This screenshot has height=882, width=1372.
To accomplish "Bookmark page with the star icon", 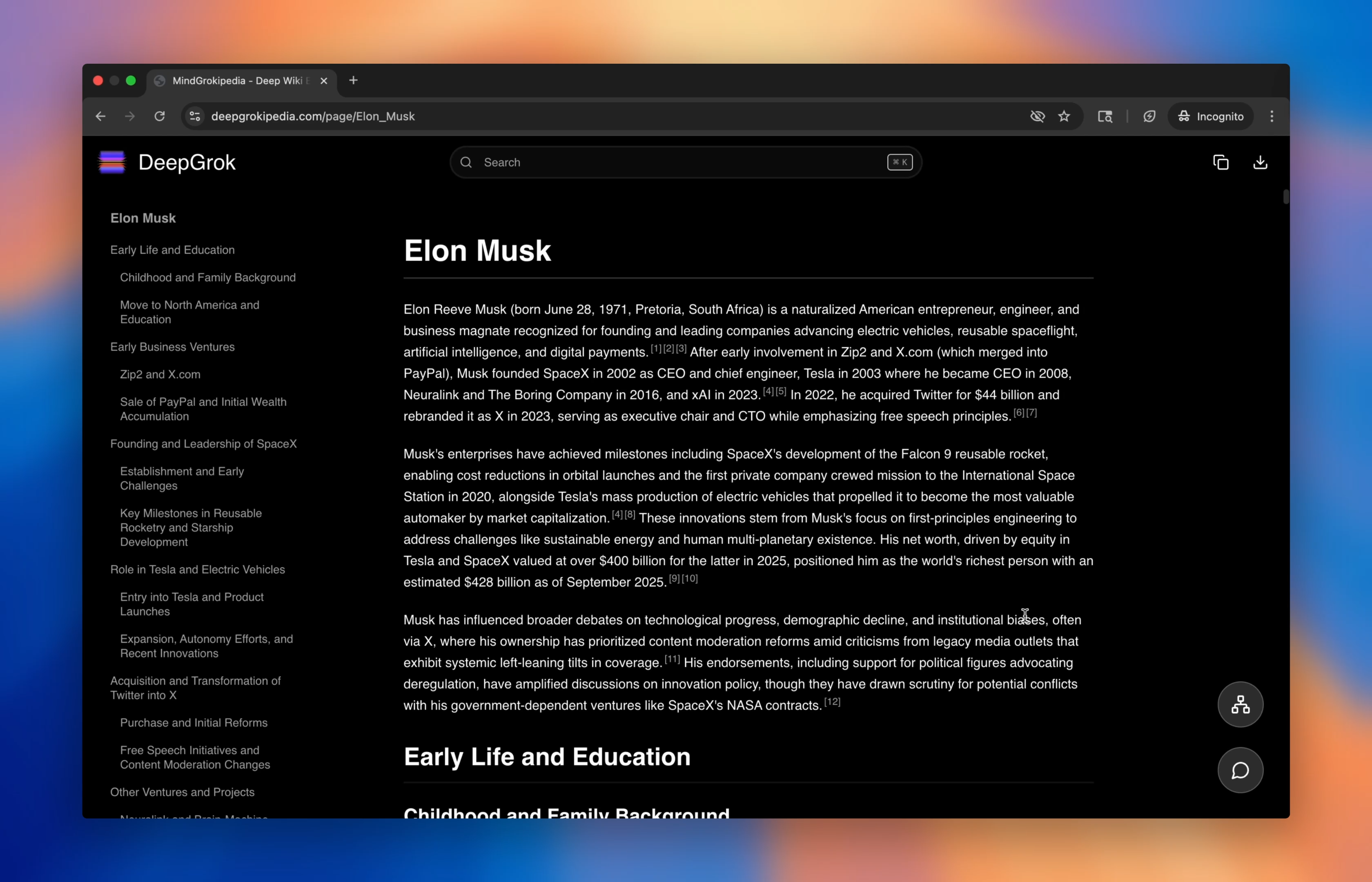I will 1064,116.
